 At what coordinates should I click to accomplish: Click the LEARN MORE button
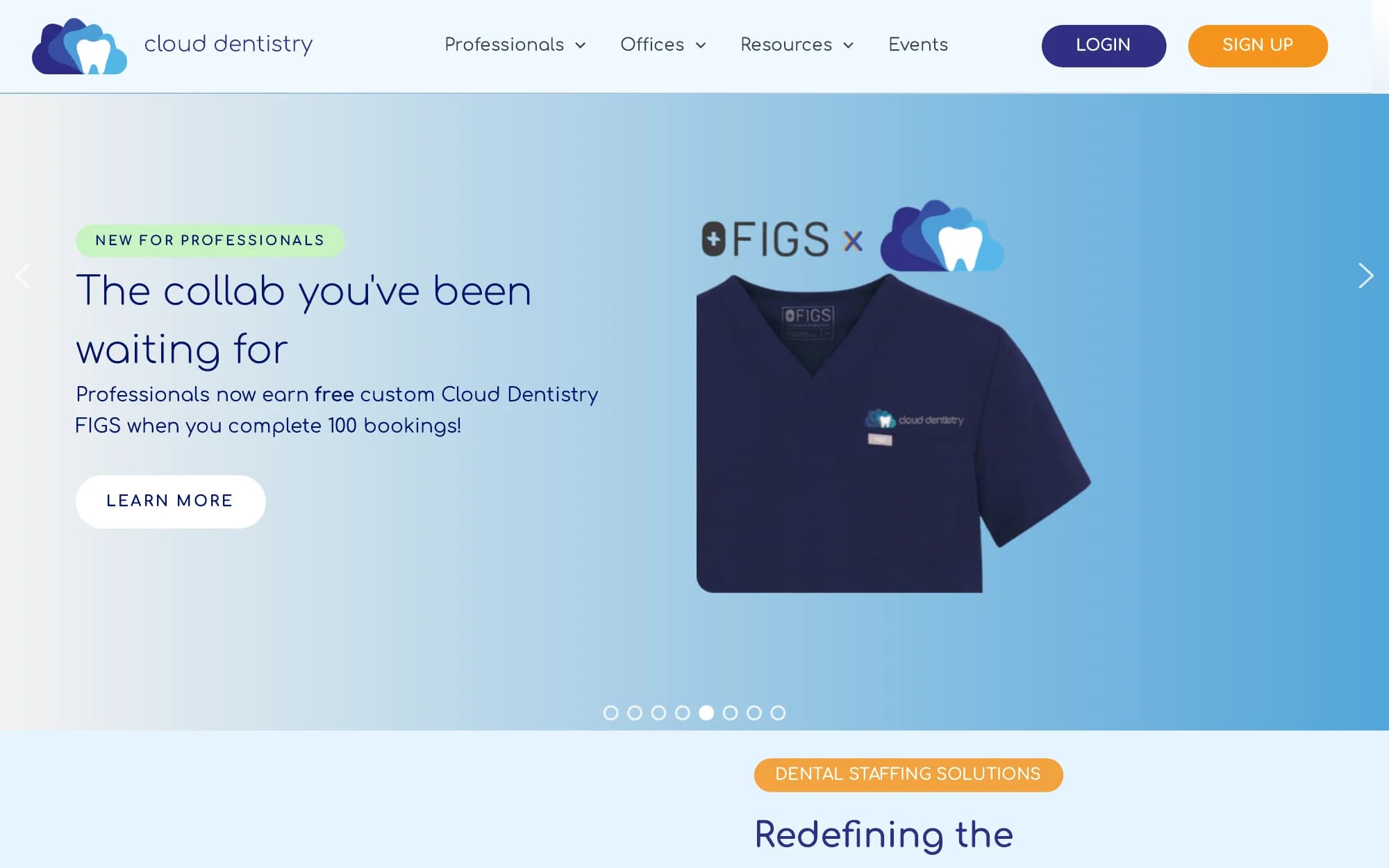[x=170, y=501]
